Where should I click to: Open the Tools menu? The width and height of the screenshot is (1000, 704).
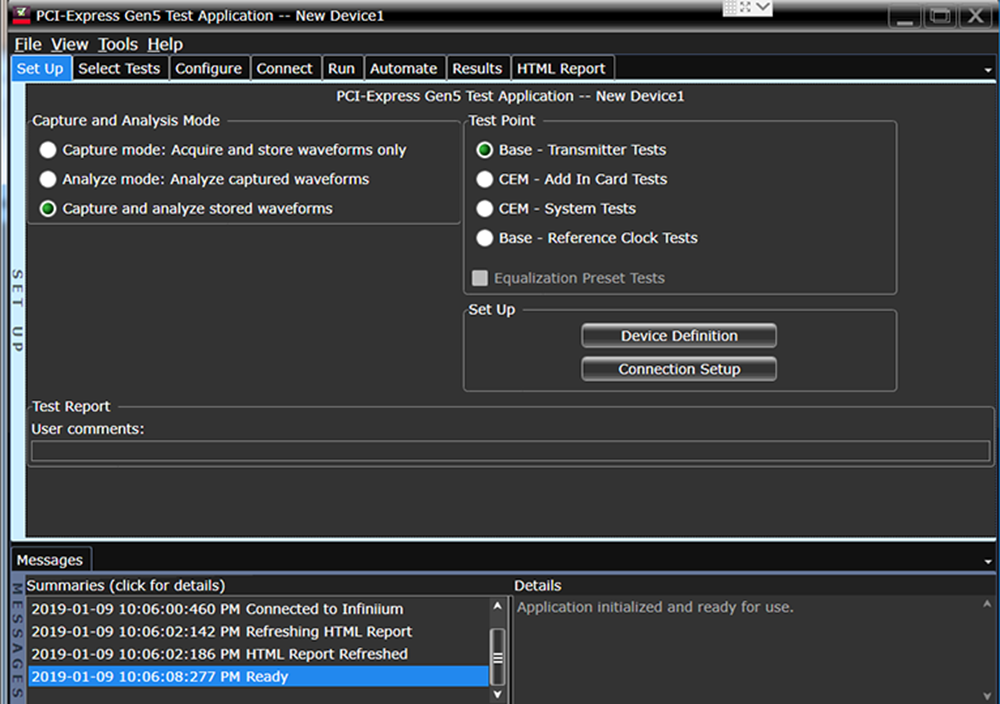[x=118, y=44]
